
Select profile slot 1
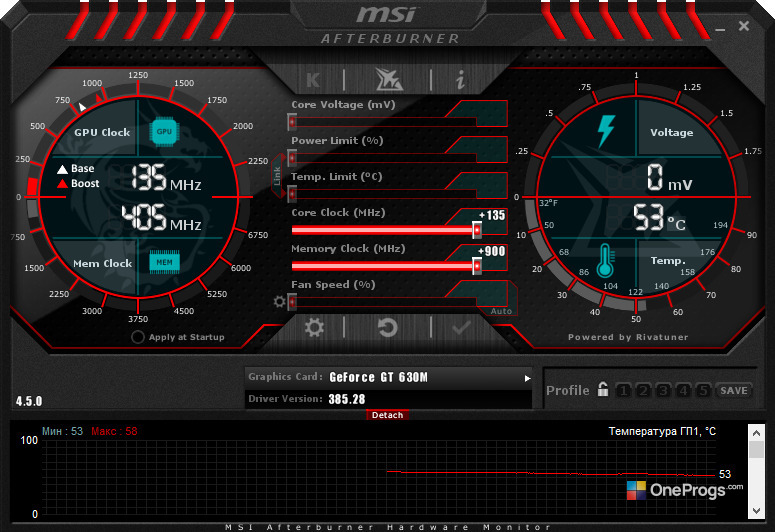624,391
